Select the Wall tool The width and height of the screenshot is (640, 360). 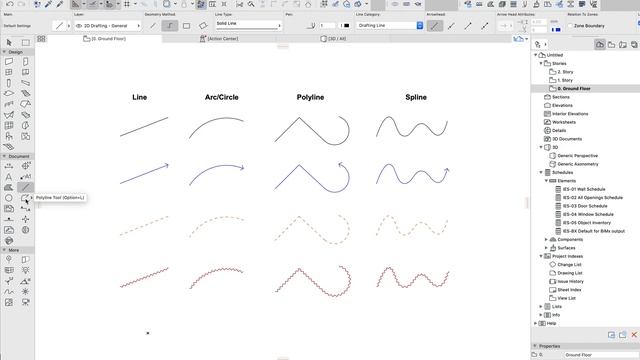click(9, 62)
